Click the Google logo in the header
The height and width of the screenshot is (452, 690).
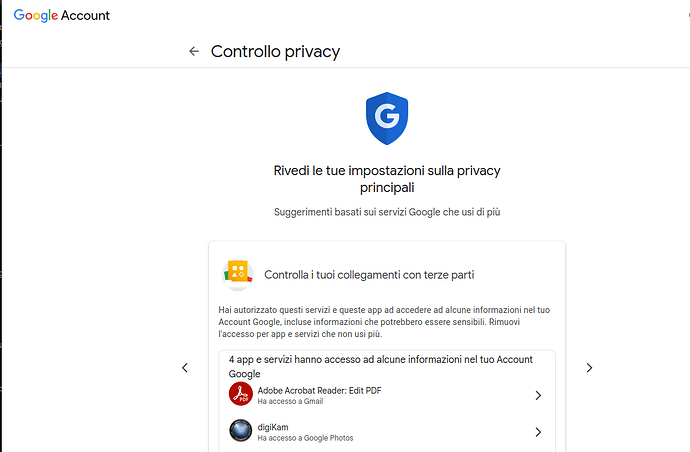[36, 15]
